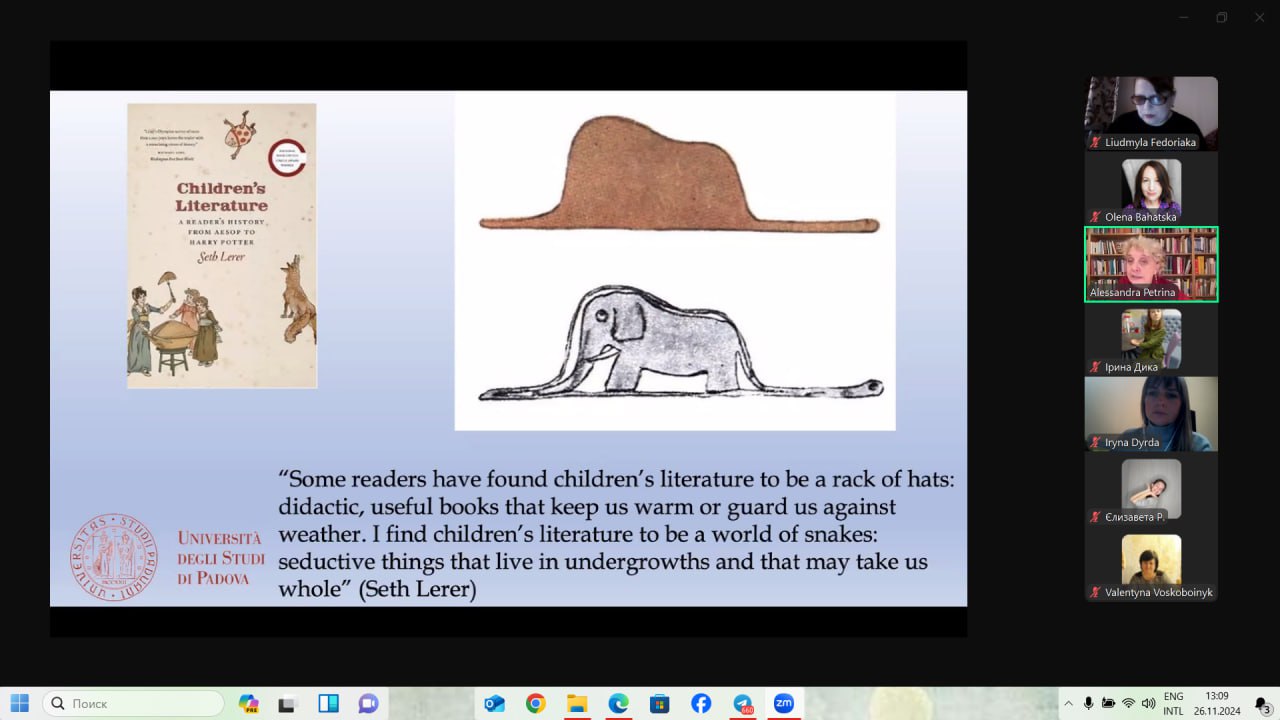1280x720 pixels.
Task: Open the Copilot icon in the taskbar
Action: point(249,703)
